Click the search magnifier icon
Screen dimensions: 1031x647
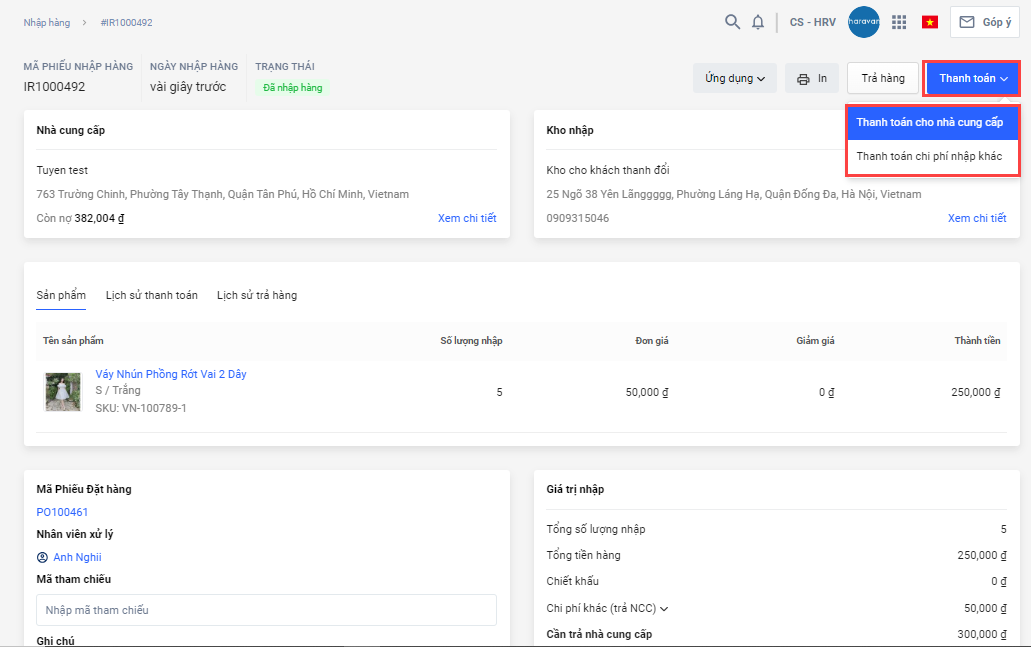[x=732, y=22]
